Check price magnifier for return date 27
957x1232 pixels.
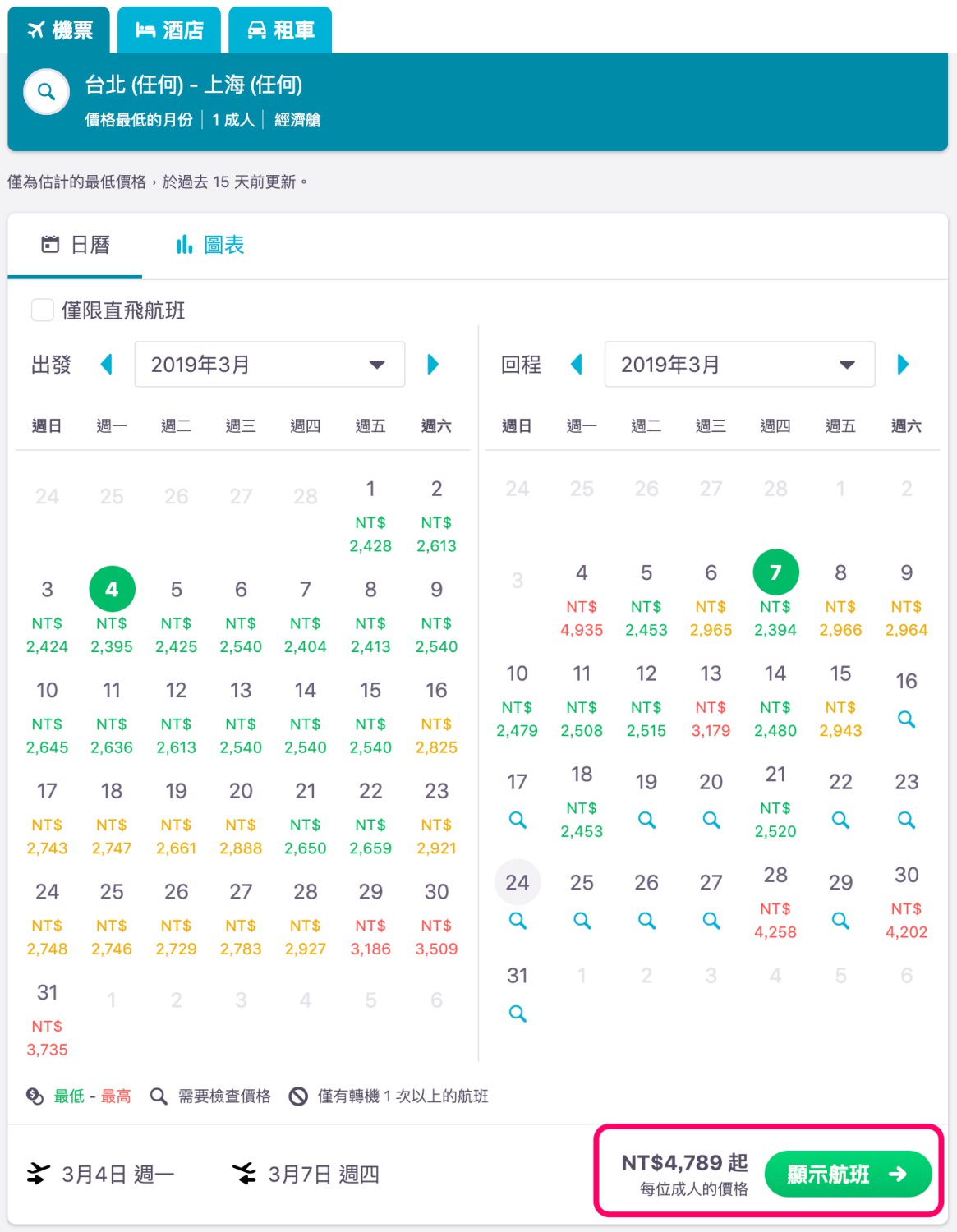tap(711, 921)
